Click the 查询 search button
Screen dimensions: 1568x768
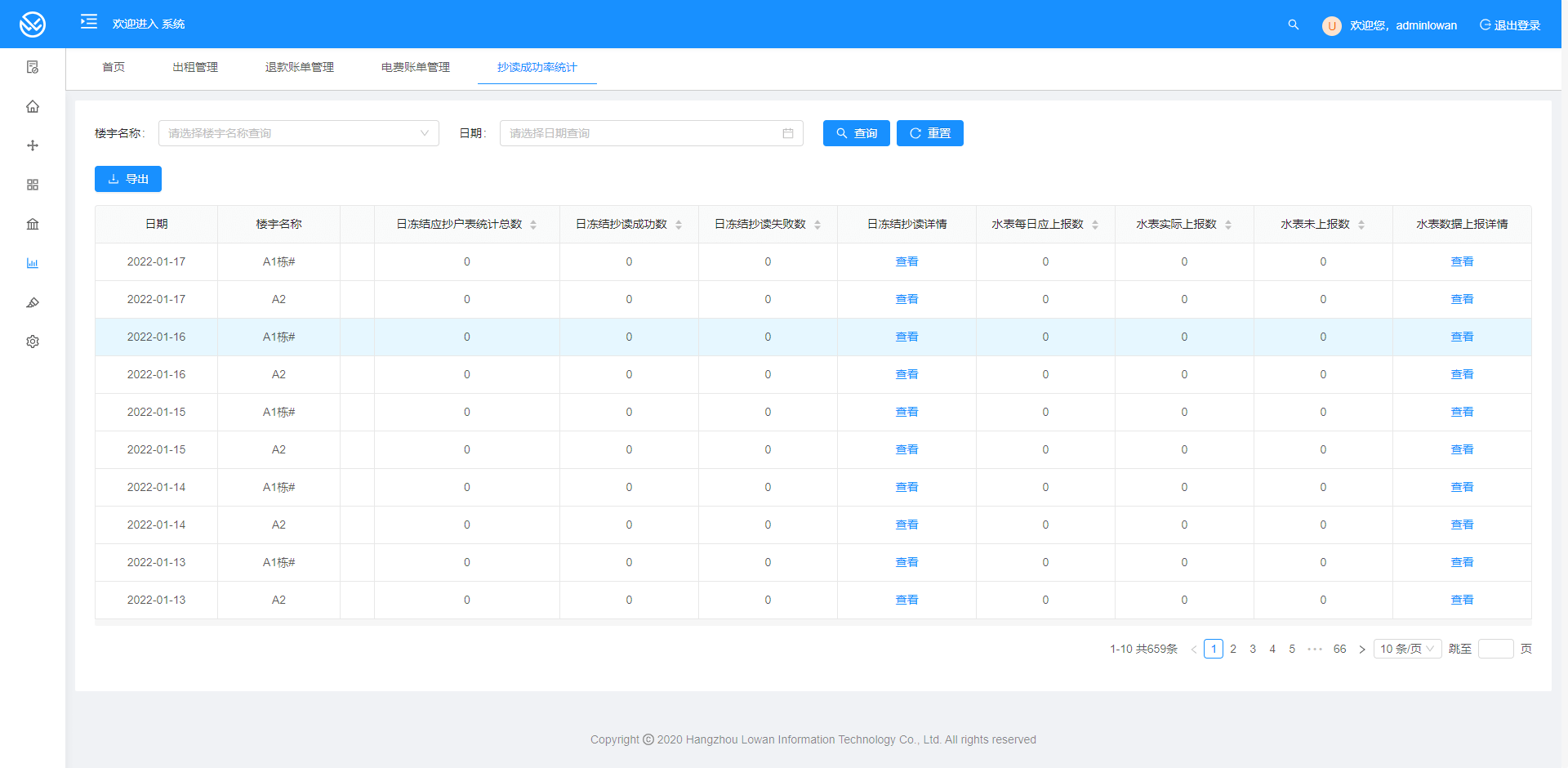(x=857, y=133)
